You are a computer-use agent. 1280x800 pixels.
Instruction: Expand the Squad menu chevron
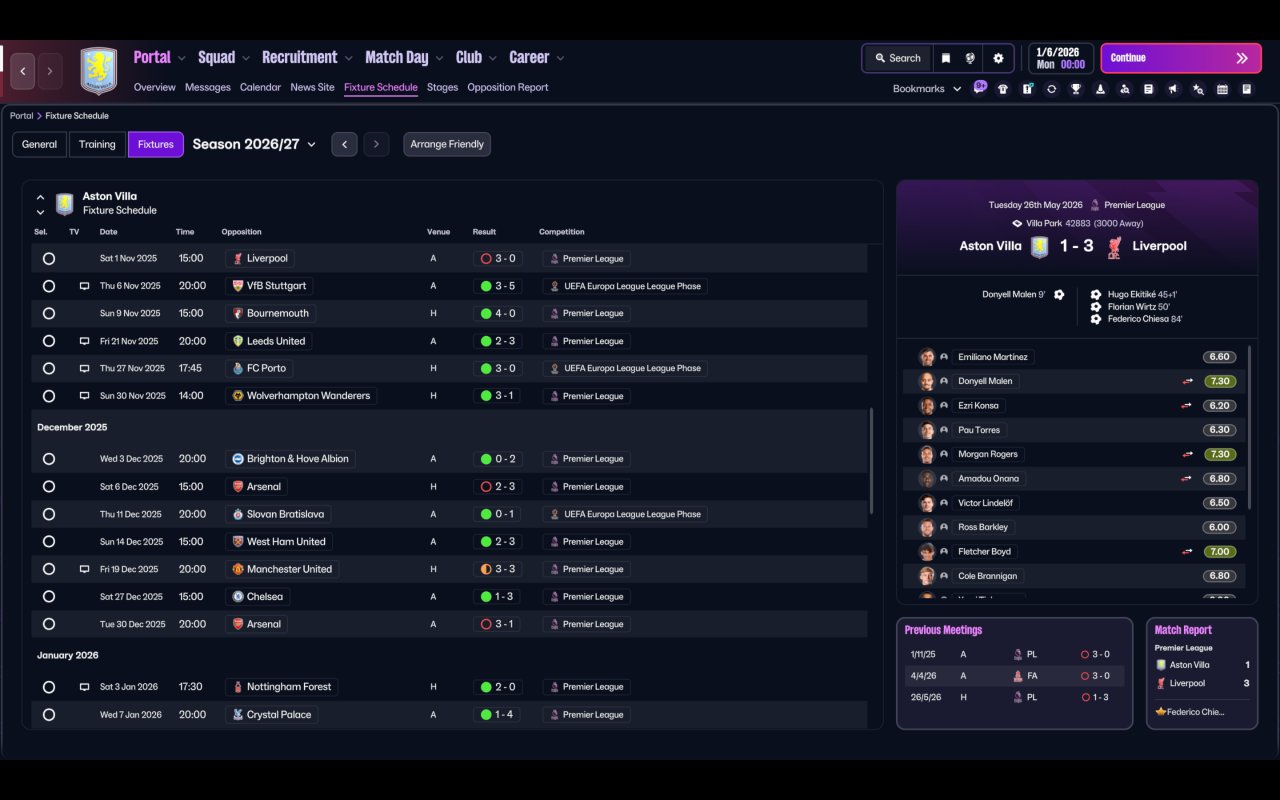tap(246, 58)
